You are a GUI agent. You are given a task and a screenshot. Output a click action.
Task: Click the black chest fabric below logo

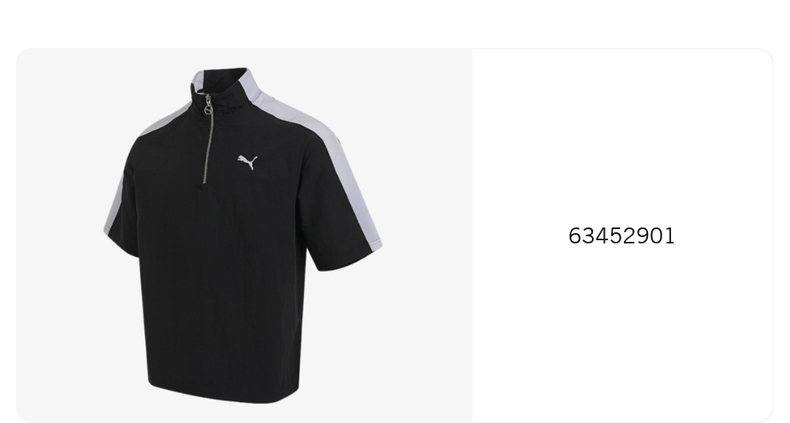point(252,212)
